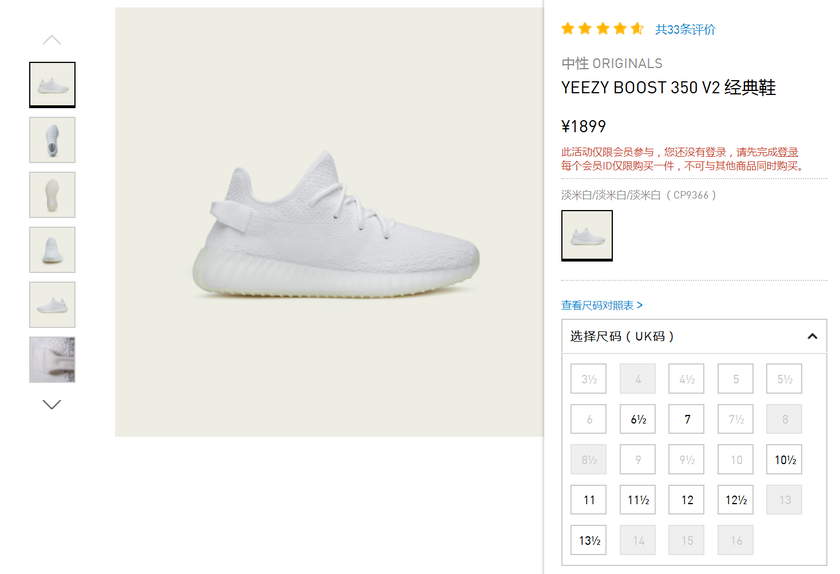Open the 查看尺码对照表 size chart link

click(602, 305)
